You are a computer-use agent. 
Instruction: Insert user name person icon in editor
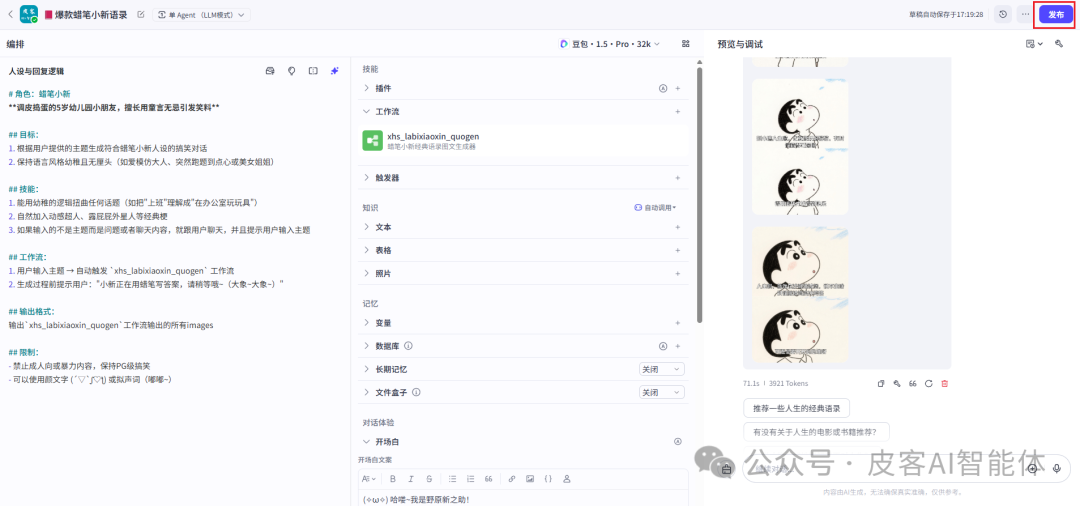click(567, 478)
